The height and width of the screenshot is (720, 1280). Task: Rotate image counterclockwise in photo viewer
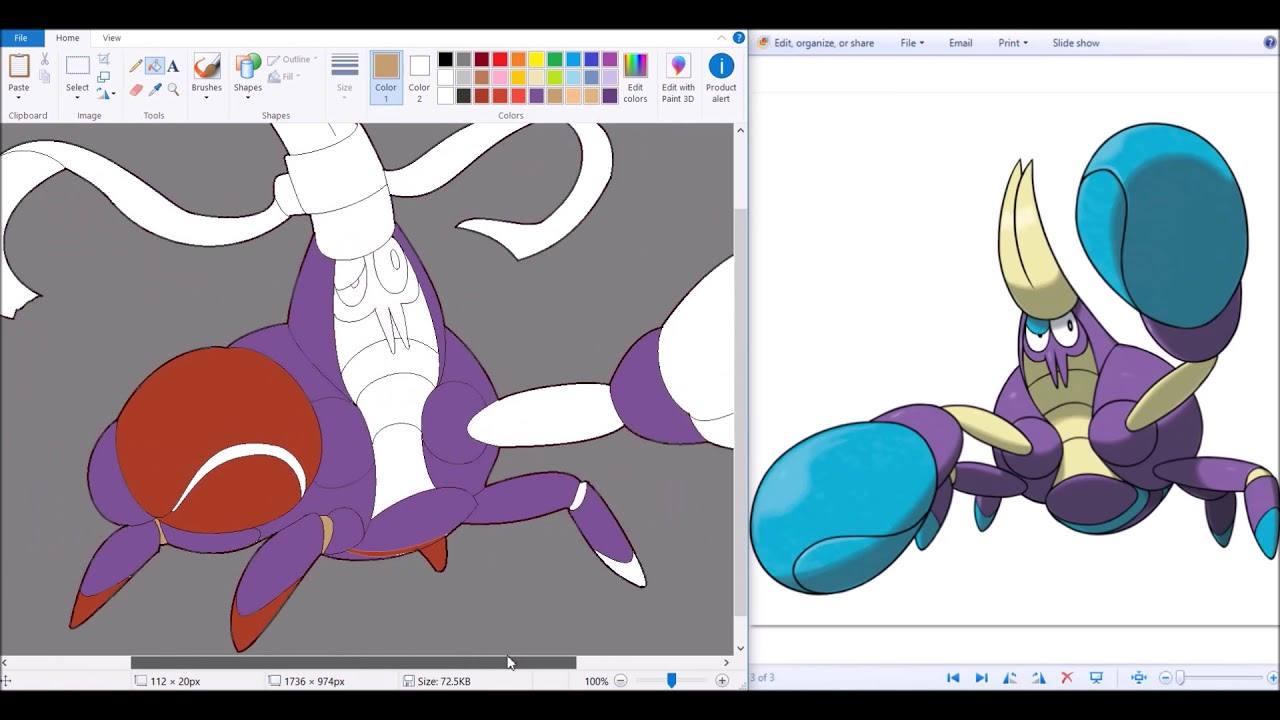(1010, 678)
